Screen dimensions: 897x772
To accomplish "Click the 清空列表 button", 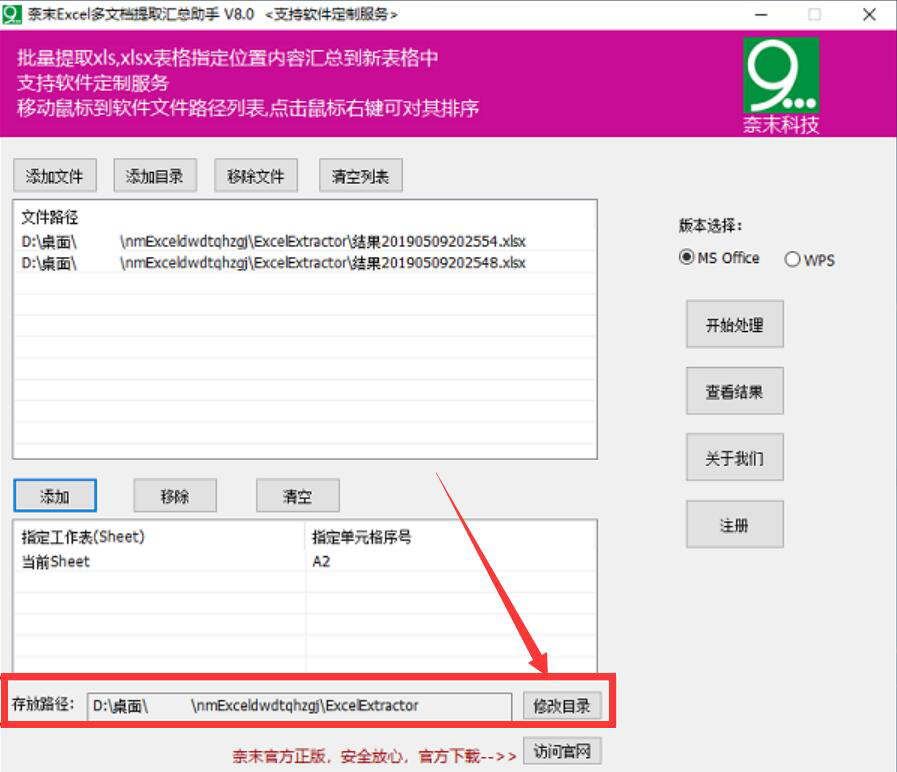I will coord(360,176).
